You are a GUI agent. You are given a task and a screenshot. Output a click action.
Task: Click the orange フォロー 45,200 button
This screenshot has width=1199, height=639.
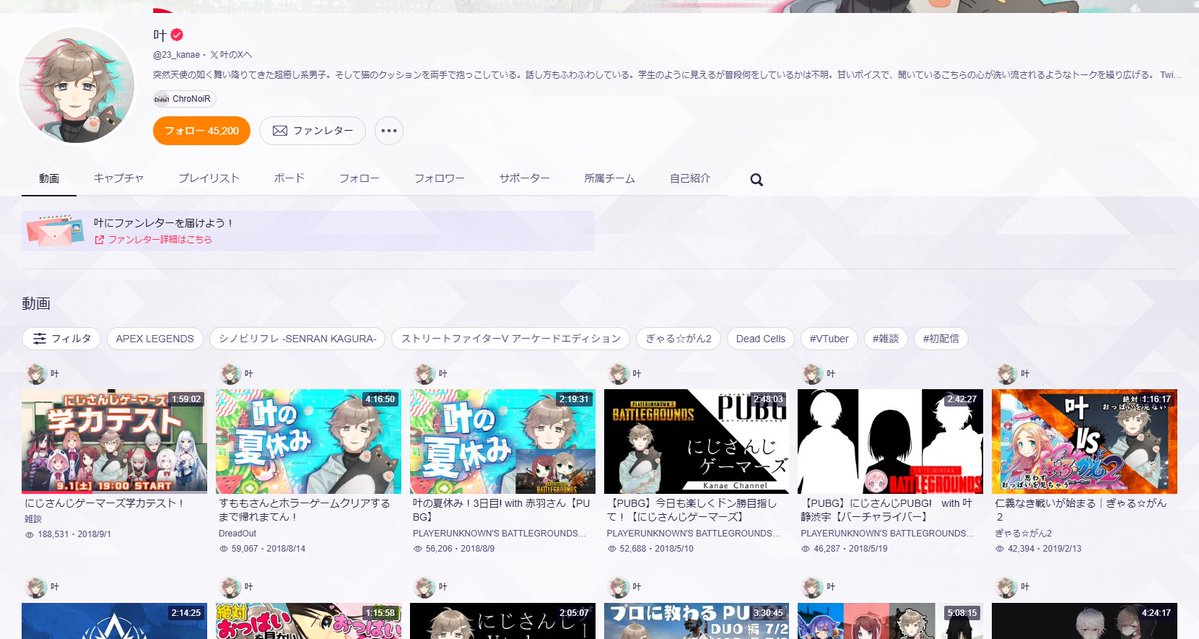pyautogui.click(x=202, y=131)
